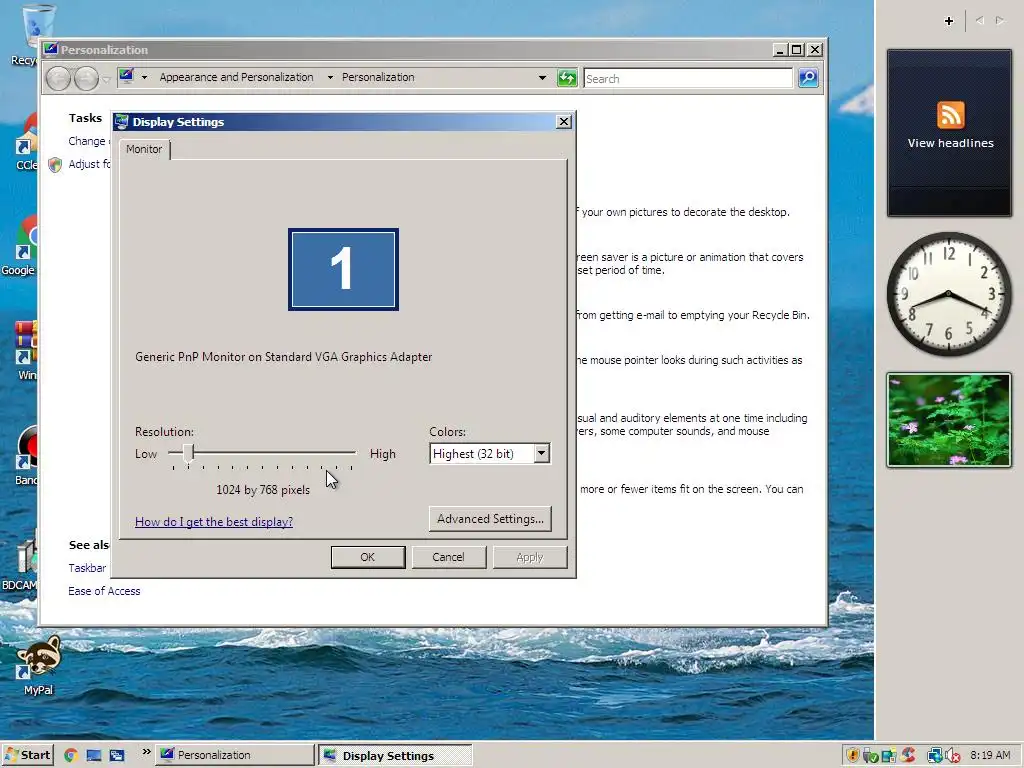Image resolution: width=1024 pixels, height=768 pixels.
Task: Open the Taskbar link under See also
Action: (87, 568)
